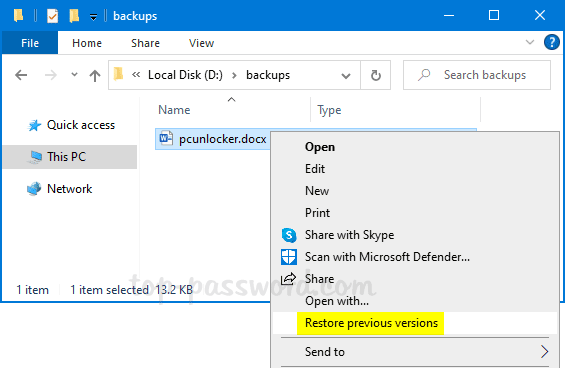Expand the Send to submenu arrow
This screenshot has width=565, height=368.
pyautogui.click(x=544, y=351)
